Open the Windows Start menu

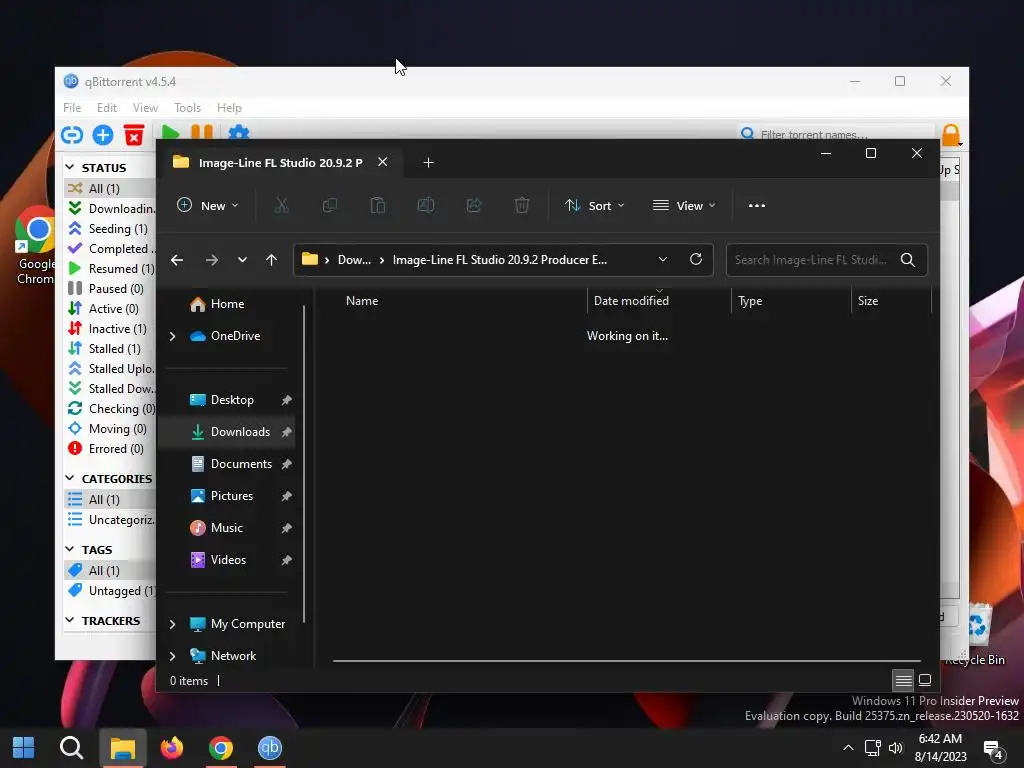[24, 747]
